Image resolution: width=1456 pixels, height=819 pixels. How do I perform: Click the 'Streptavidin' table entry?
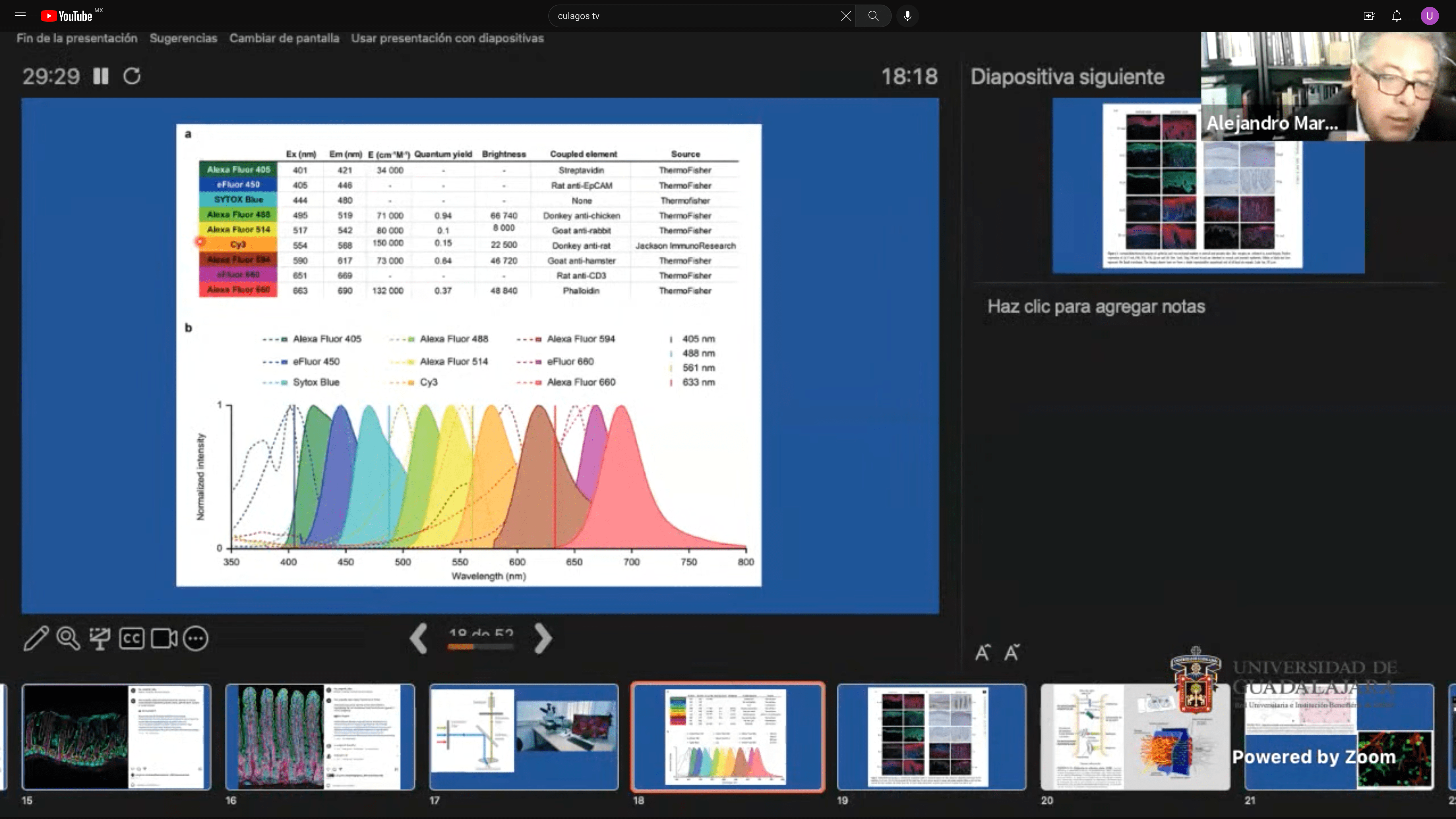point(581,170)
